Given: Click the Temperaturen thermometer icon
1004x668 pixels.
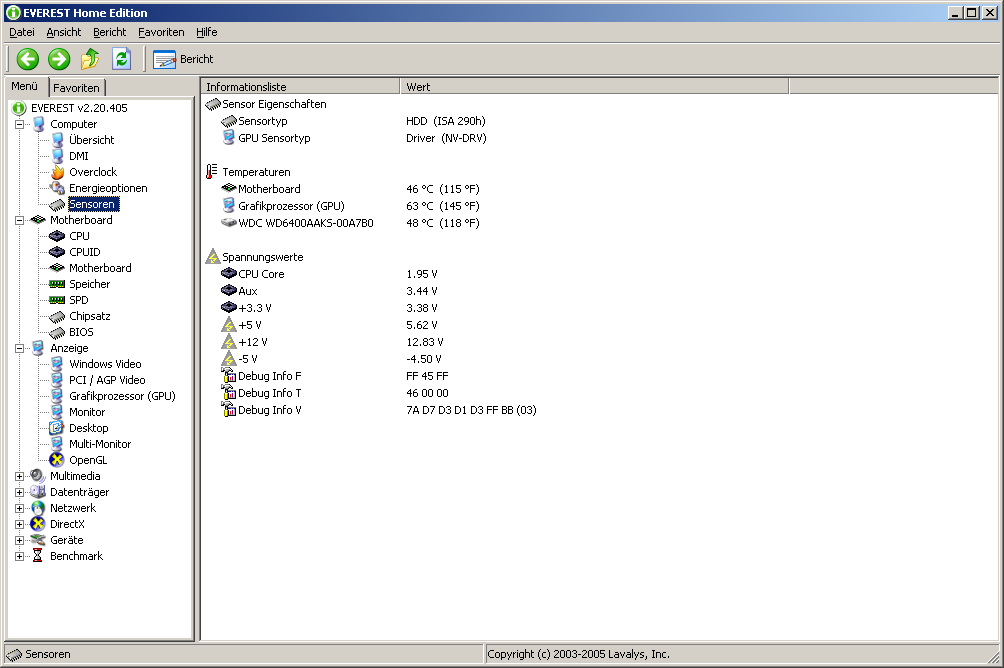Looking at the screenshot, I should [x=212, y=172].
